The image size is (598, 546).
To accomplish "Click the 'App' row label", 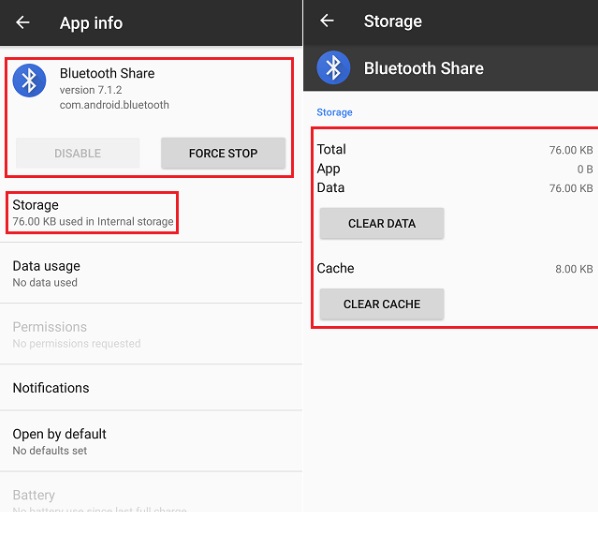I will point(328,169).
